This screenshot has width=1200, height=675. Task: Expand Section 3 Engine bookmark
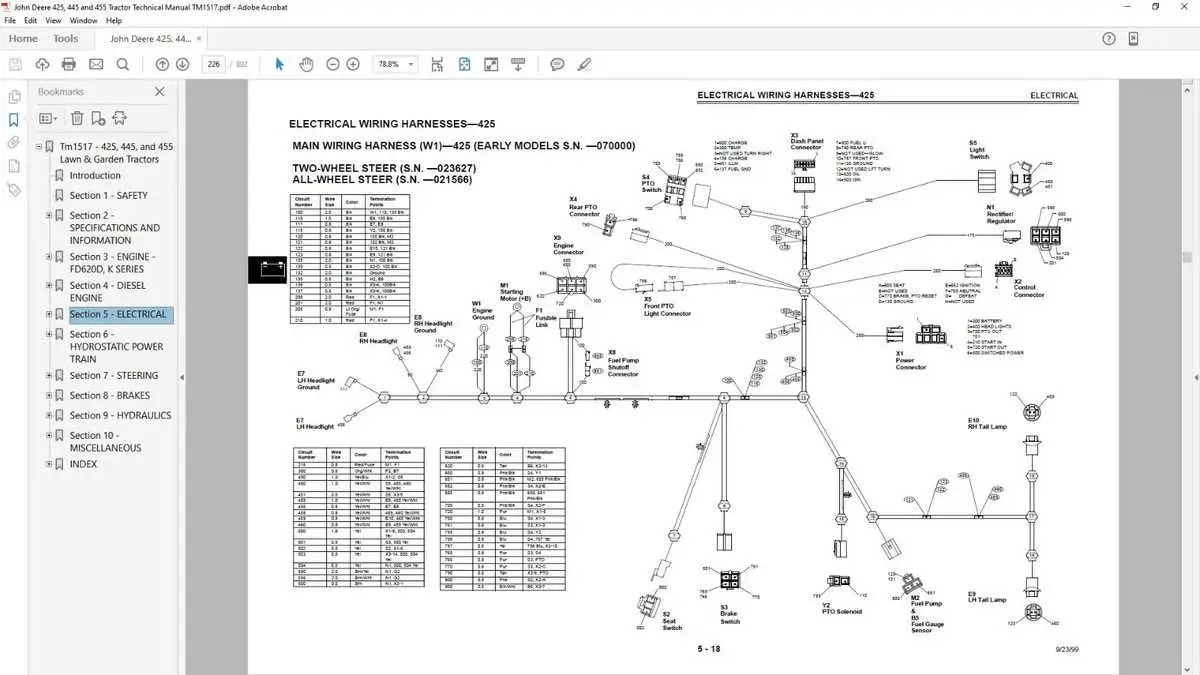coord(49,257)
